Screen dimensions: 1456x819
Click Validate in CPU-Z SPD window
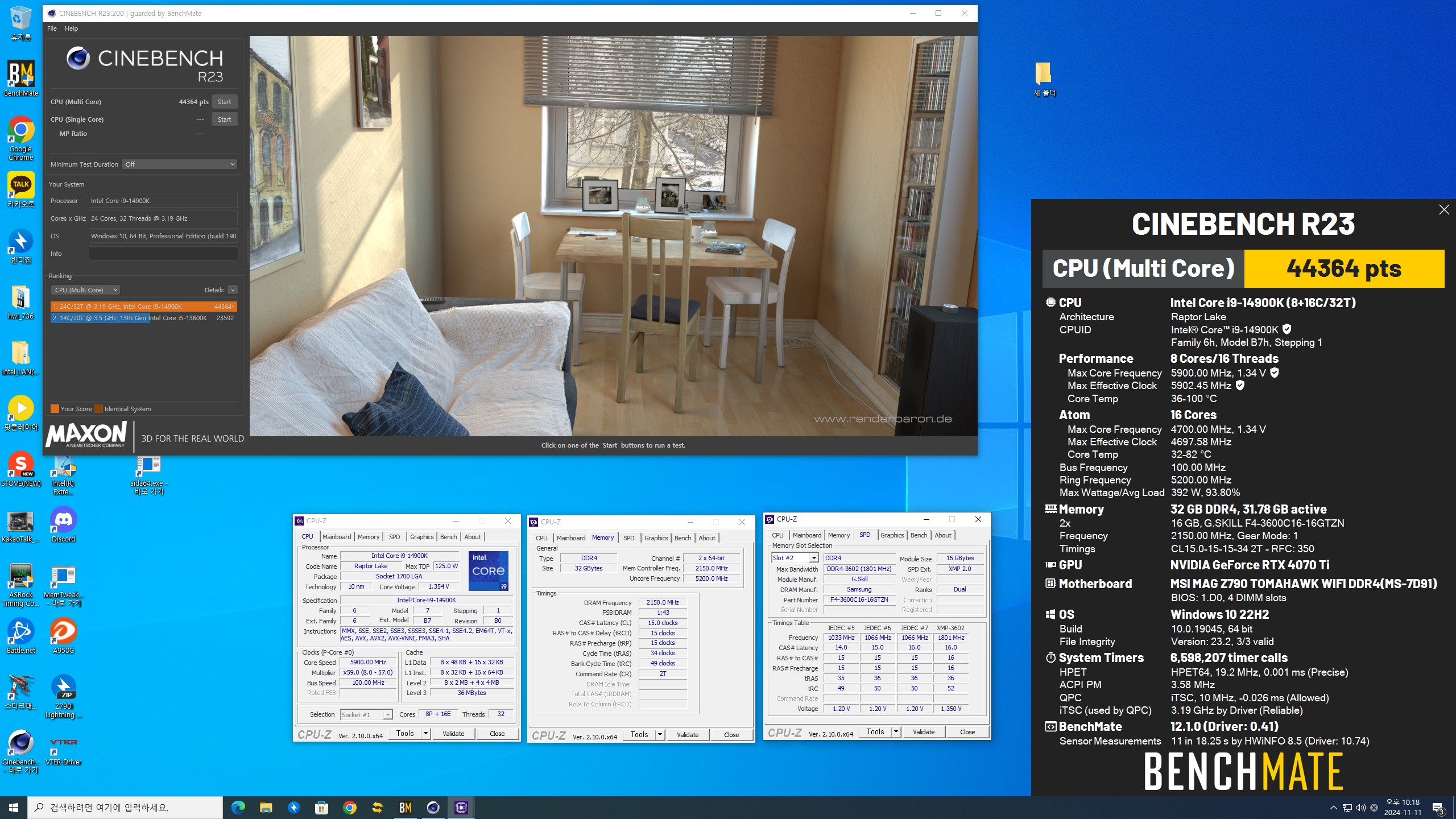924,732
